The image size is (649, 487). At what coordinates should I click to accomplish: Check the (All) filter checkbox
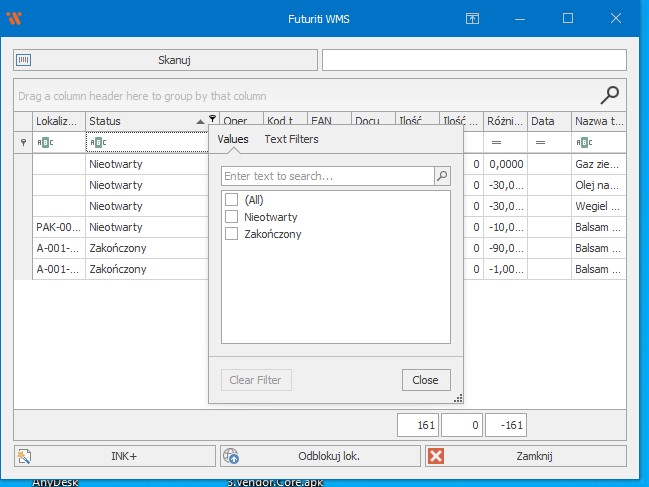232,200
